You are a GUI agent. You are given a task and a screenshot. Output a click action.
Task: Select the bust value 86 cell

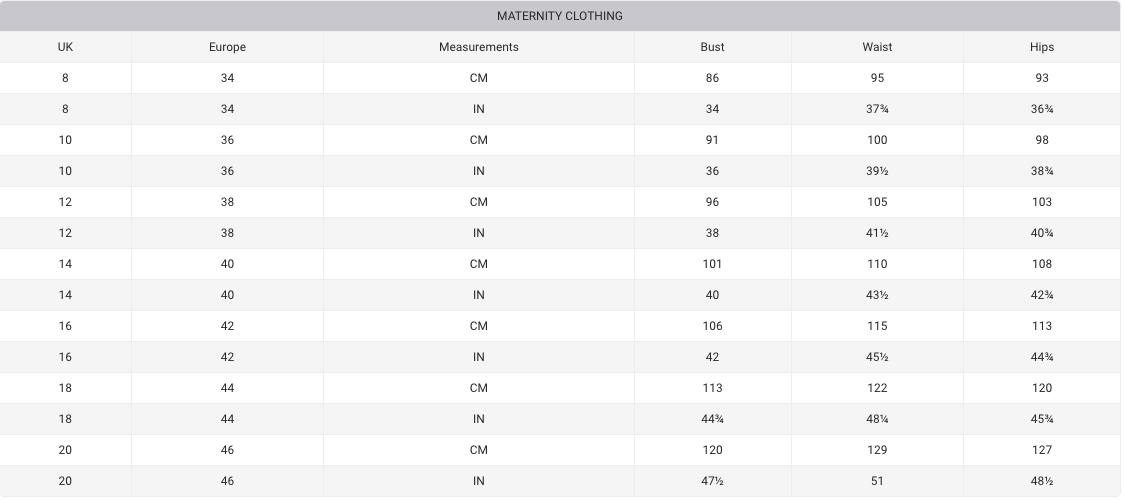pos(712,78)
